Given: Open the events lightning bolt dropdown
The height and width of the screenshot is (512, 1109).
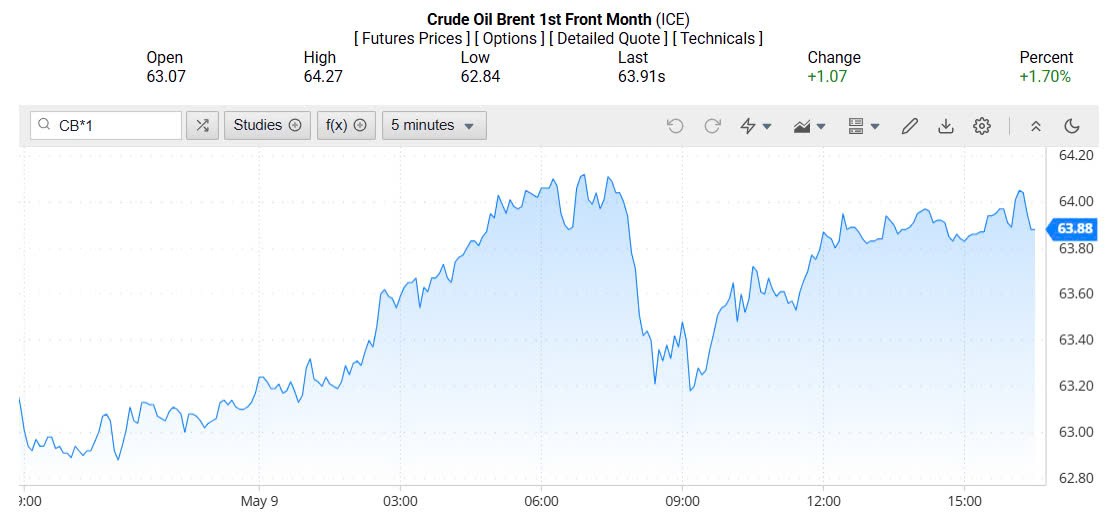Looking at the screenshot, I should click(x=756, y=125).
